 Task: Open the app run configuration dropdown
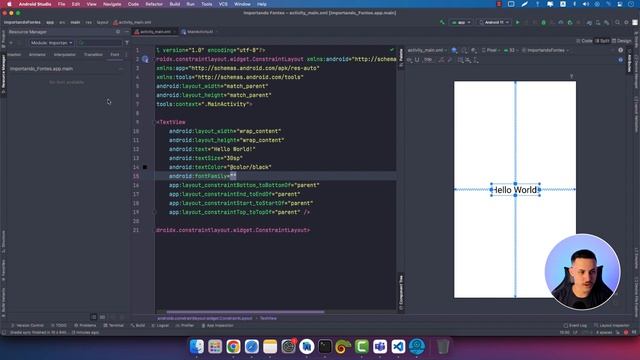click(461, 22)
